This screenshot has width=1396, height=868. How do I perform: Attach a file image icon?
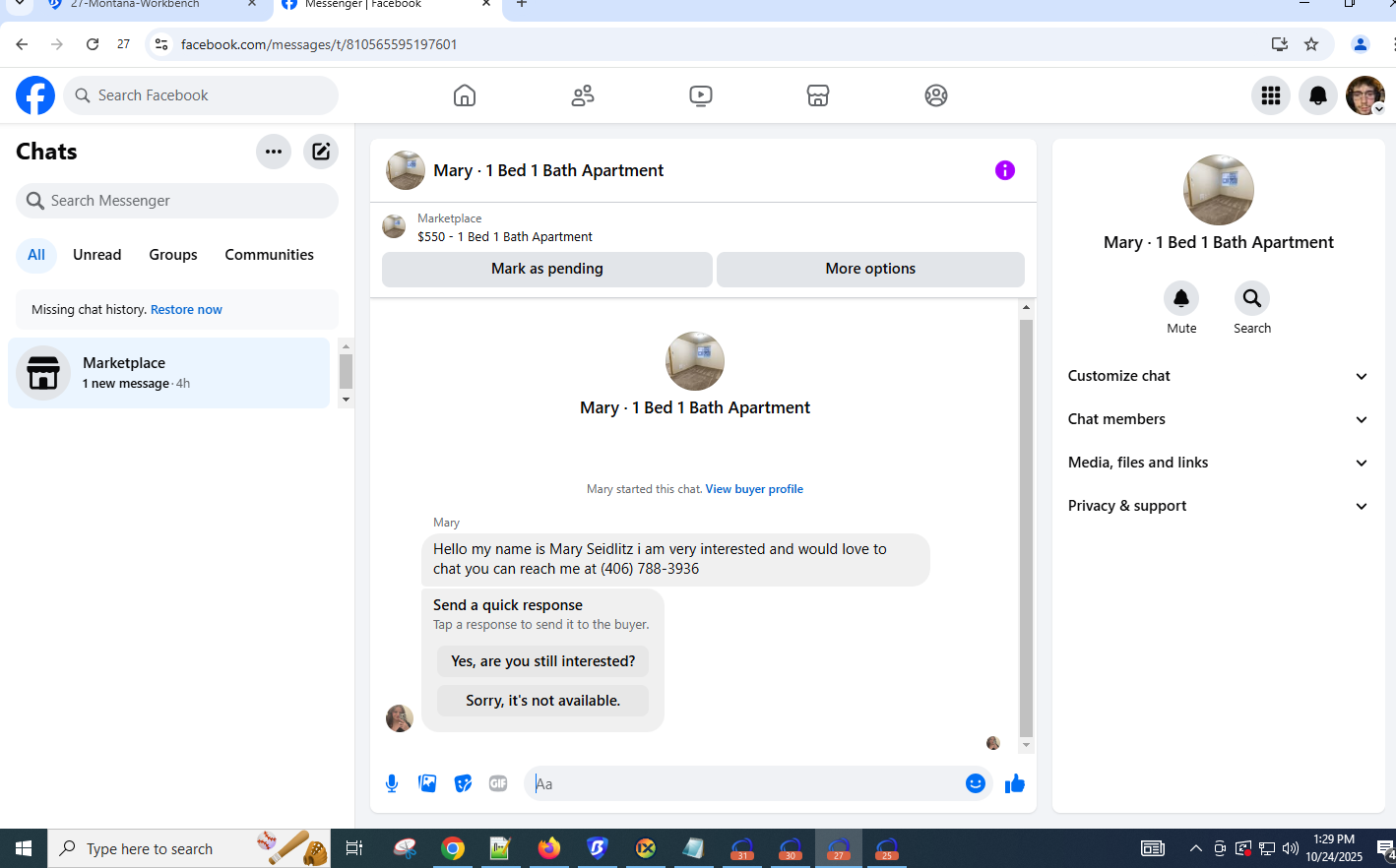coord(427,783)
